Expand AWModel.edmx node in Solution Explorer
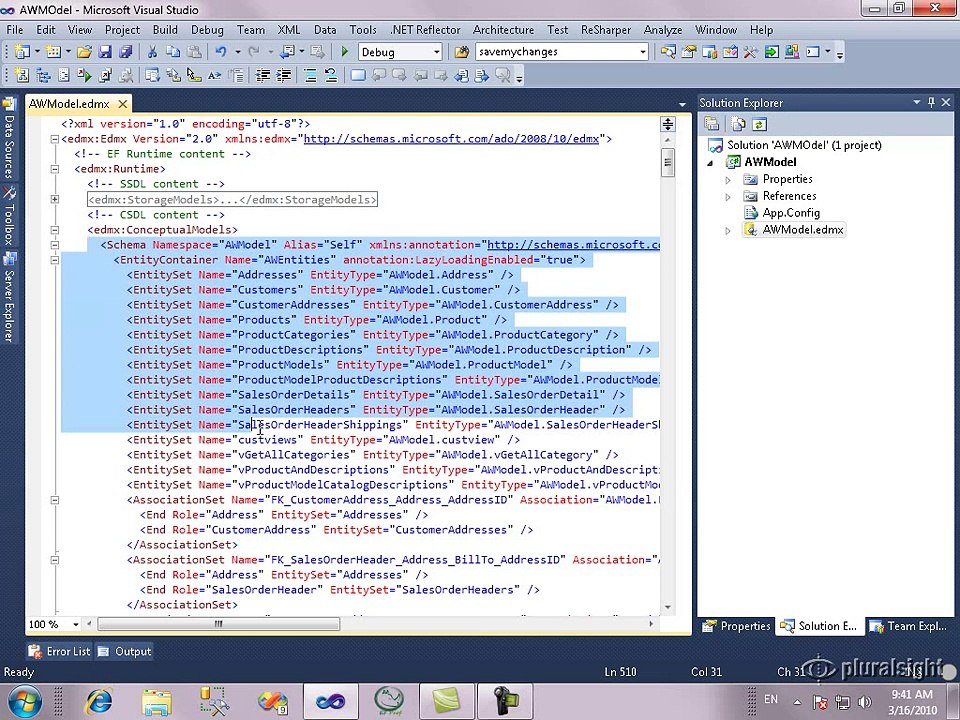Image resolution: width=960 pixels, height=720 pixels. pos(728,231)
